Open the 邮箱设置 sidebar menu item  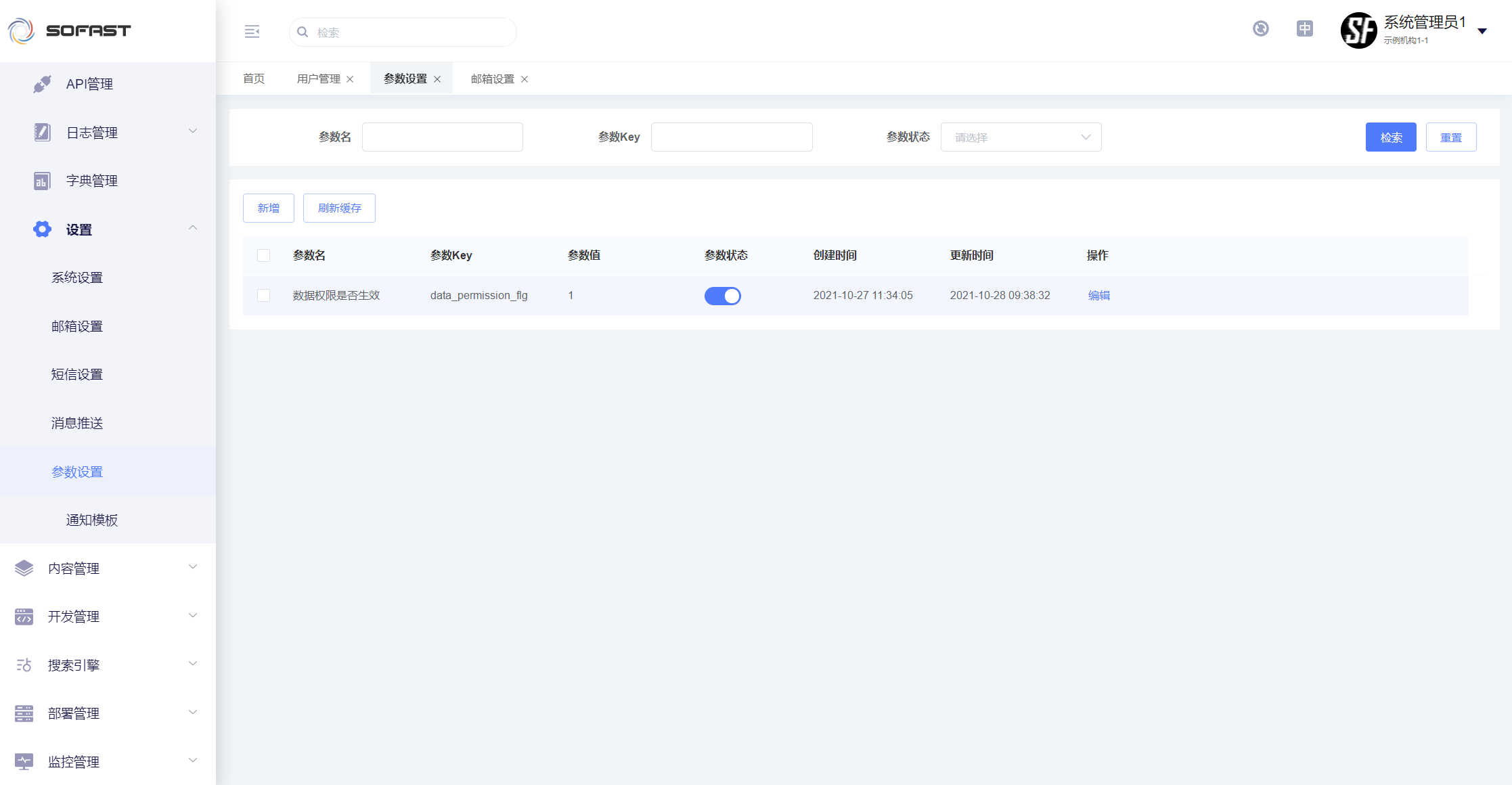(77, 326)
